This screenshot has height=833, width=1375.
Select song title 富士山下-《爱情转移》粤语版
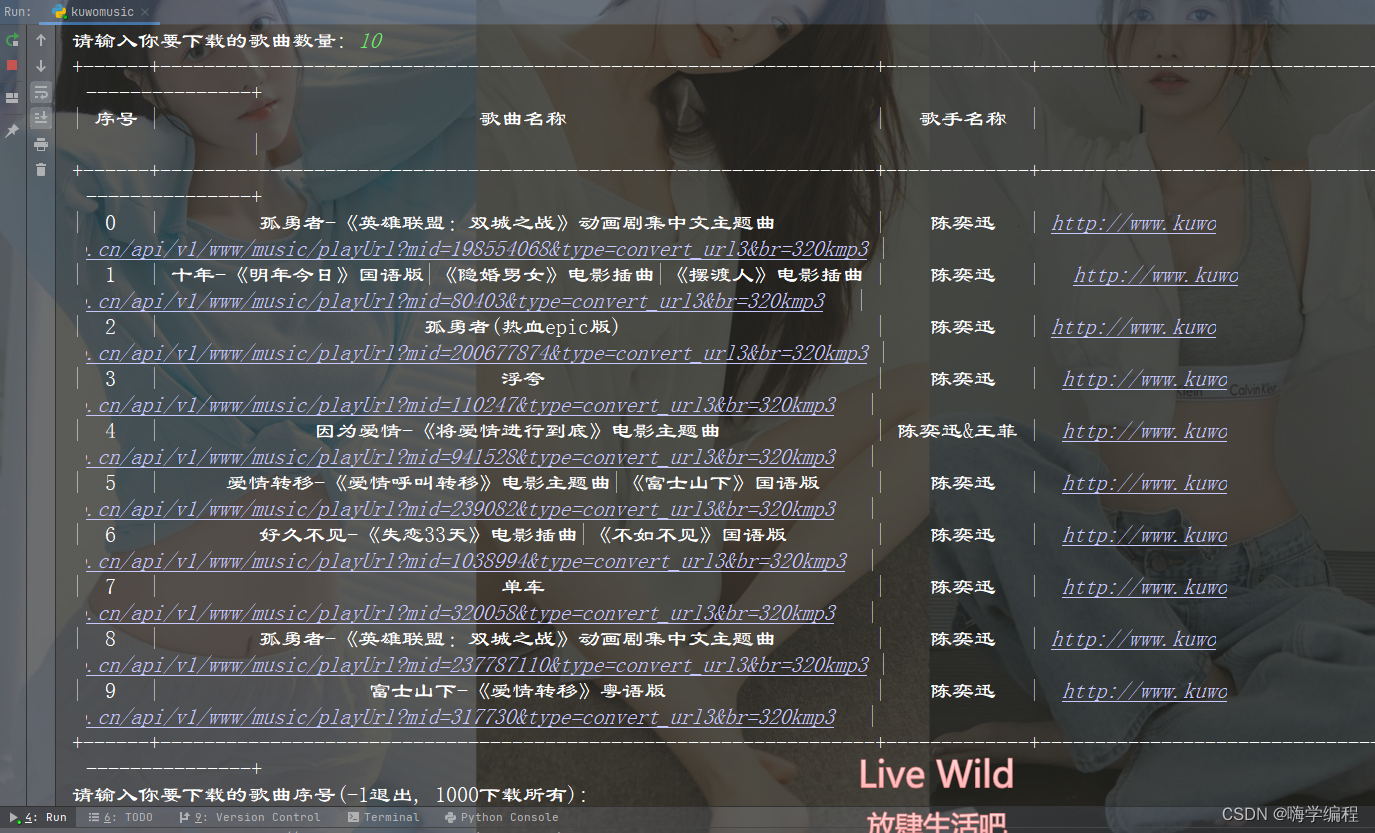518,691
